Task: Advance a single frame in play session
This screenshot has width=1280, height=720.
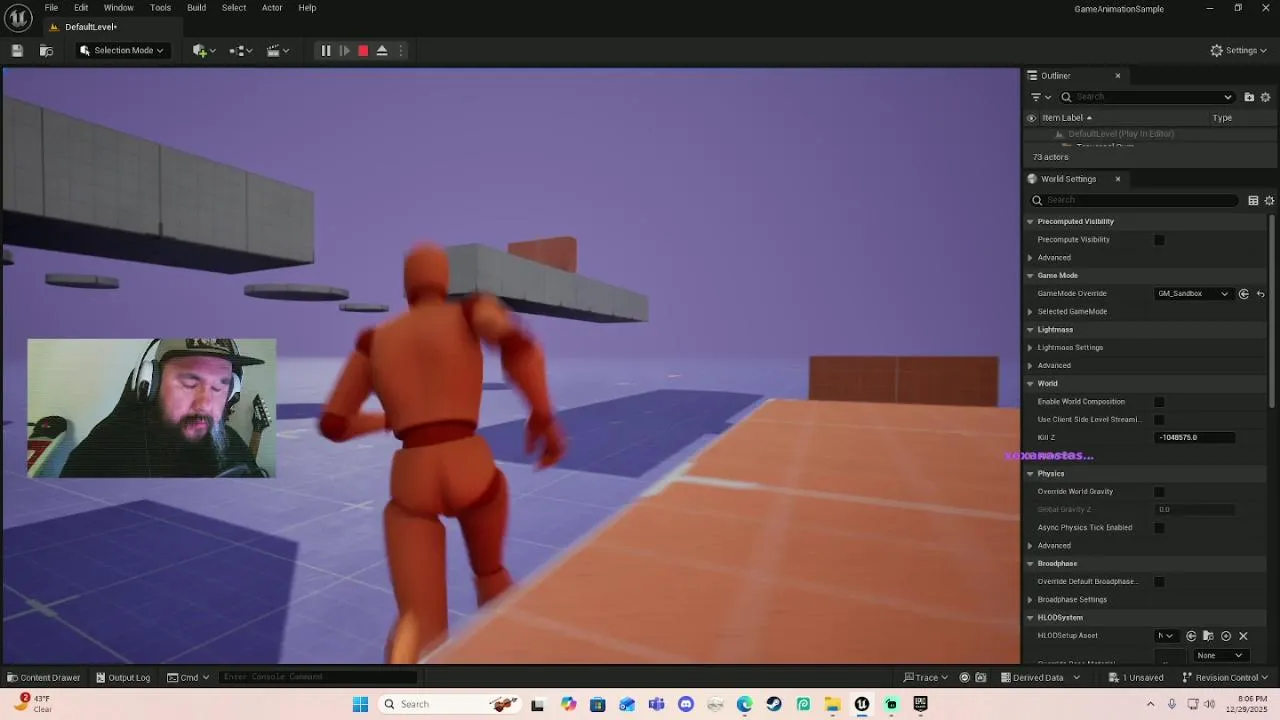Action: tap(344, 50)
